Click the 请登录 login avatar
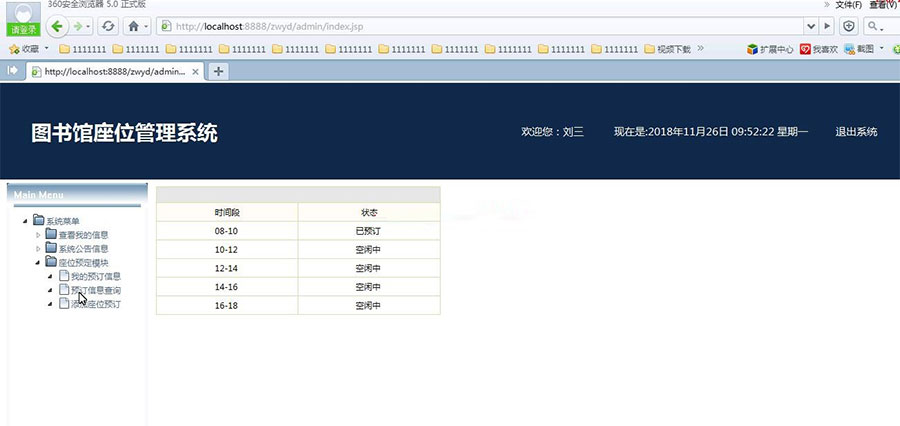Screen dimensions: 900x426 pos(24,18)
